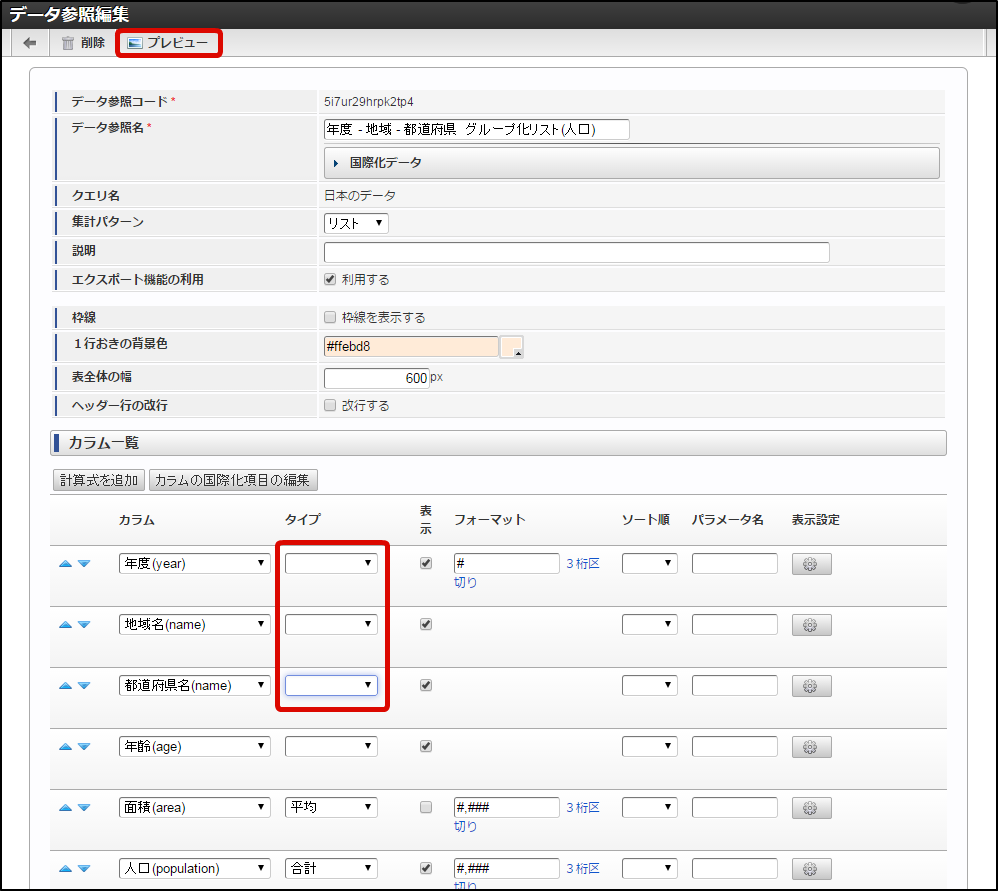Enable 枠線を表示する checkbox

331,318
